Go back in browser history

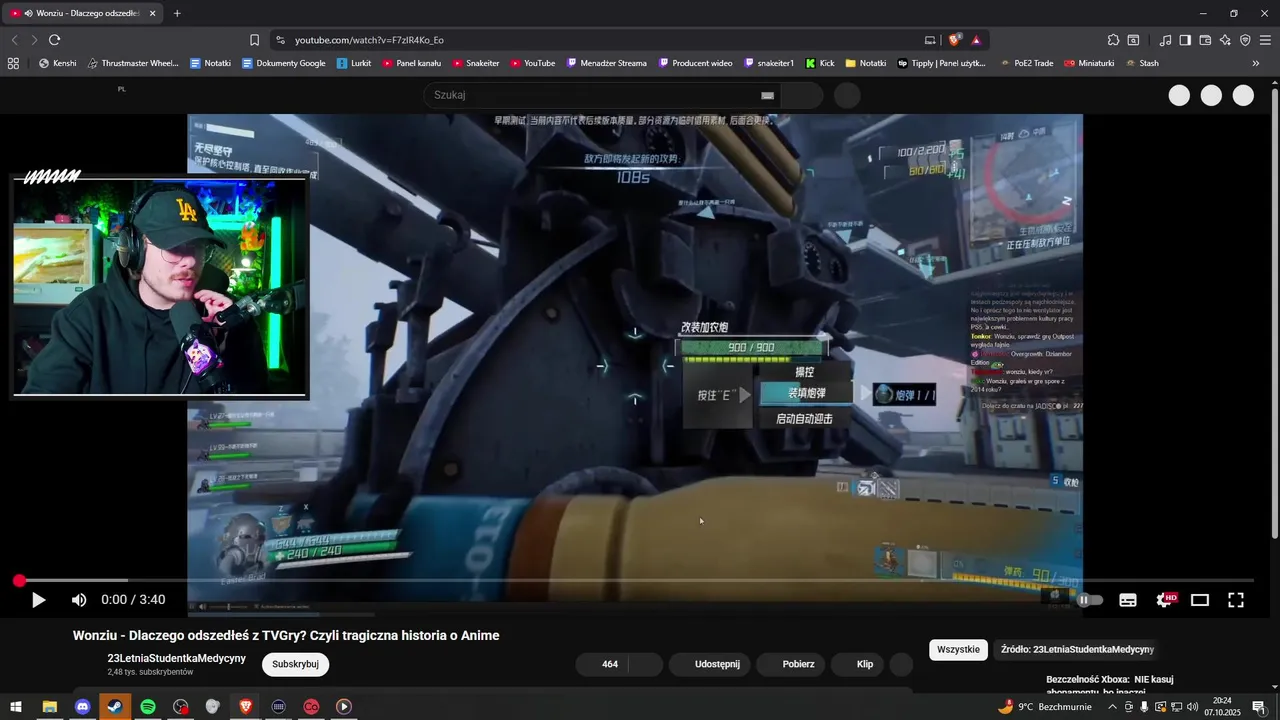[x=14, y=40]
